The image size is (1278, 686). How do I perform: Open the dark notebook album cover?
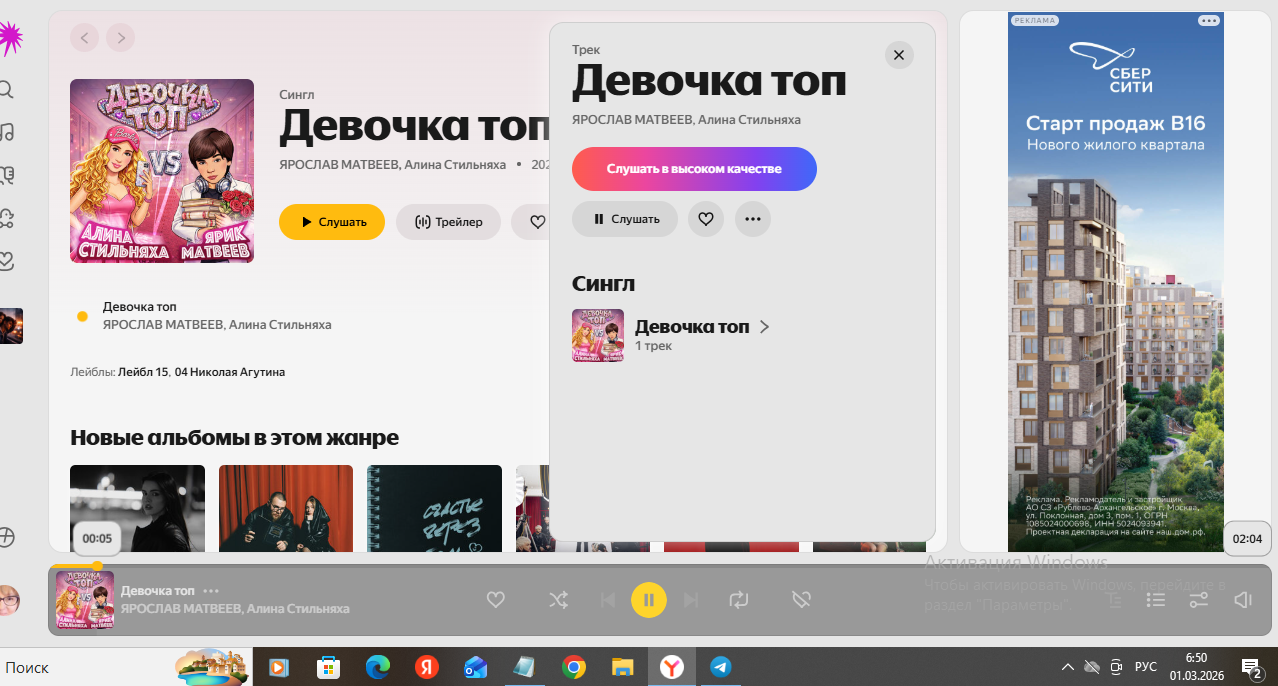434,508
